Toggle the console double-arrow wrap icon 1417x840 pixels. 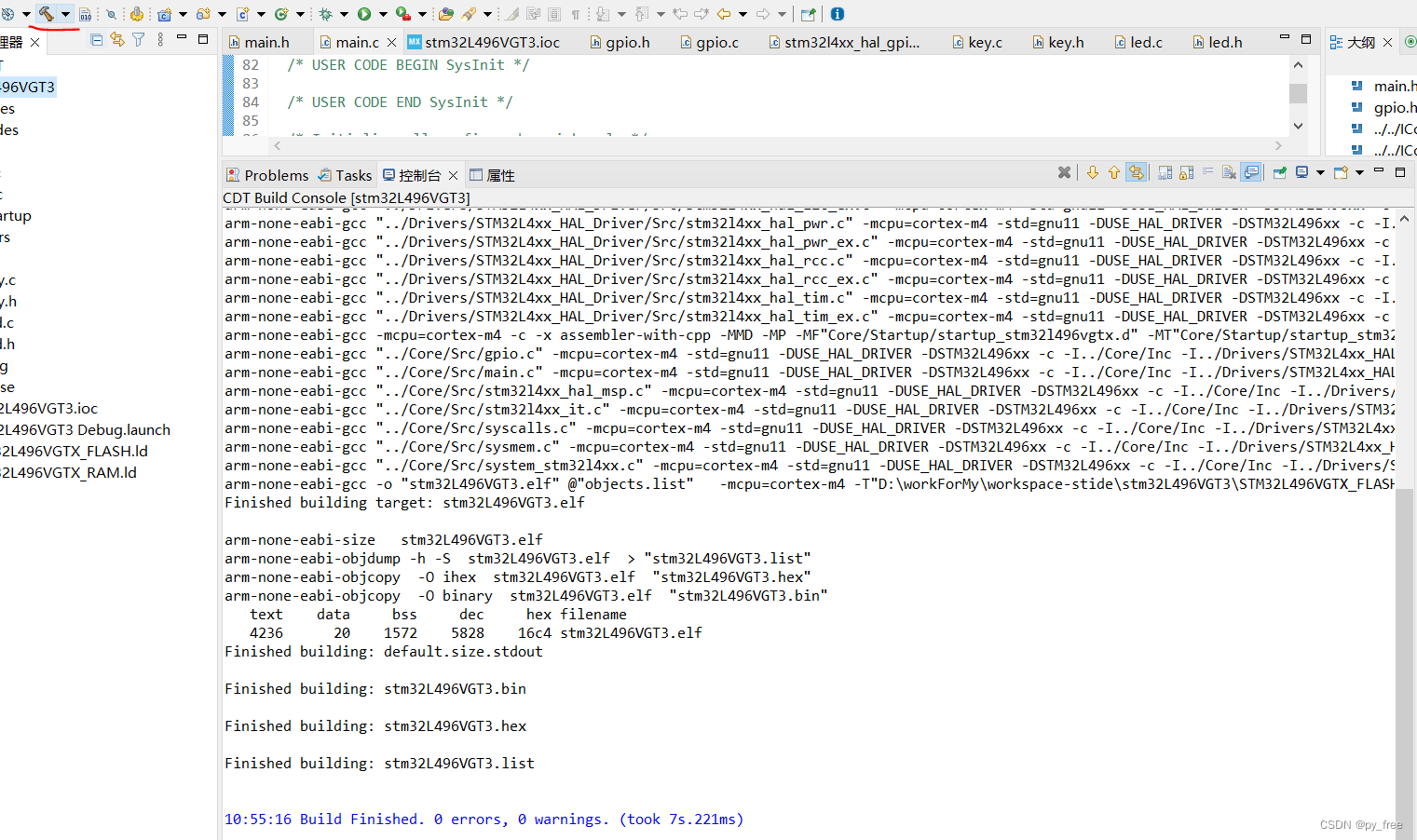coord(1136,172)
